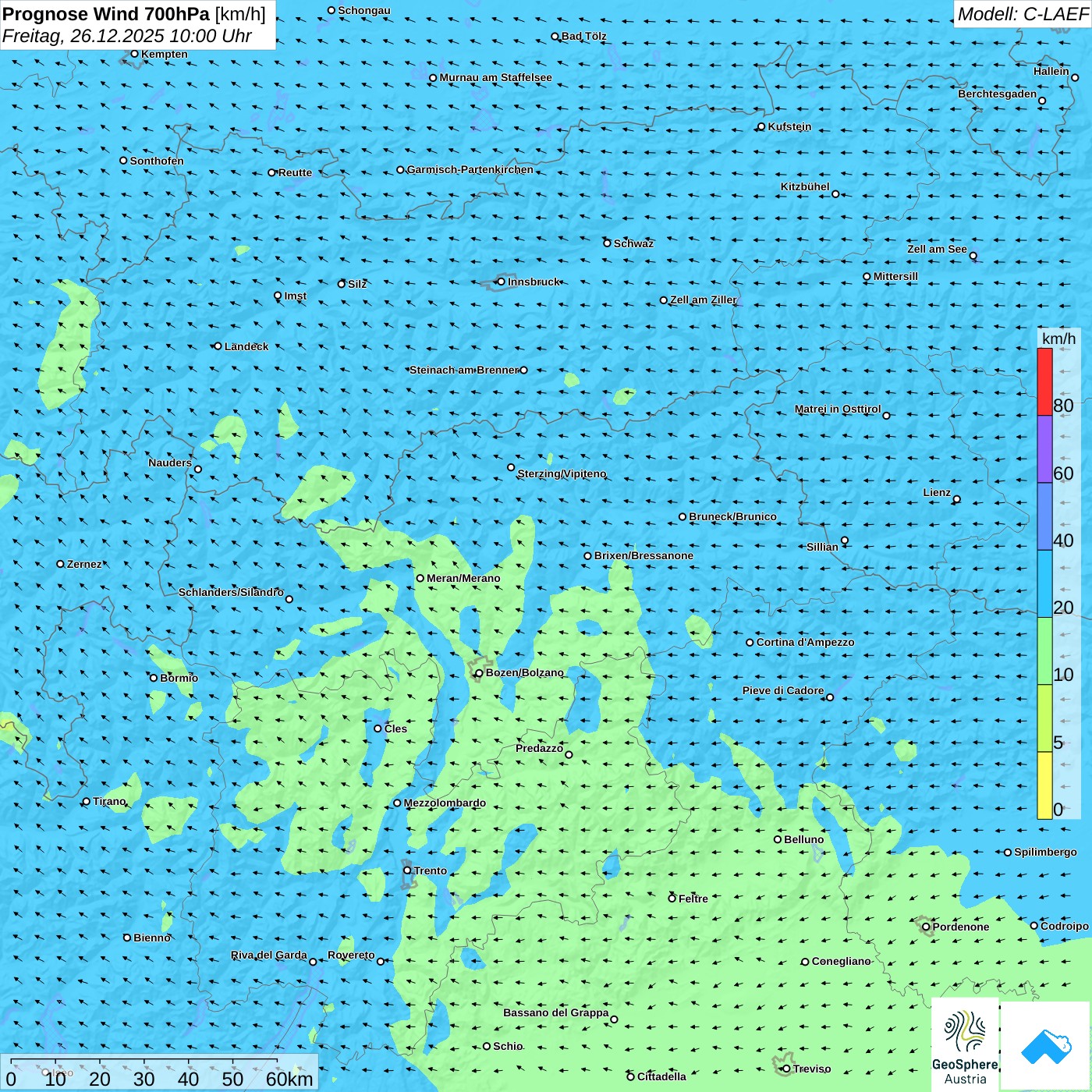Screen dimensions: 1092x1092
Task: Click the 'Schlanders/Silandro' label
Action: click(x=231, y=592)
